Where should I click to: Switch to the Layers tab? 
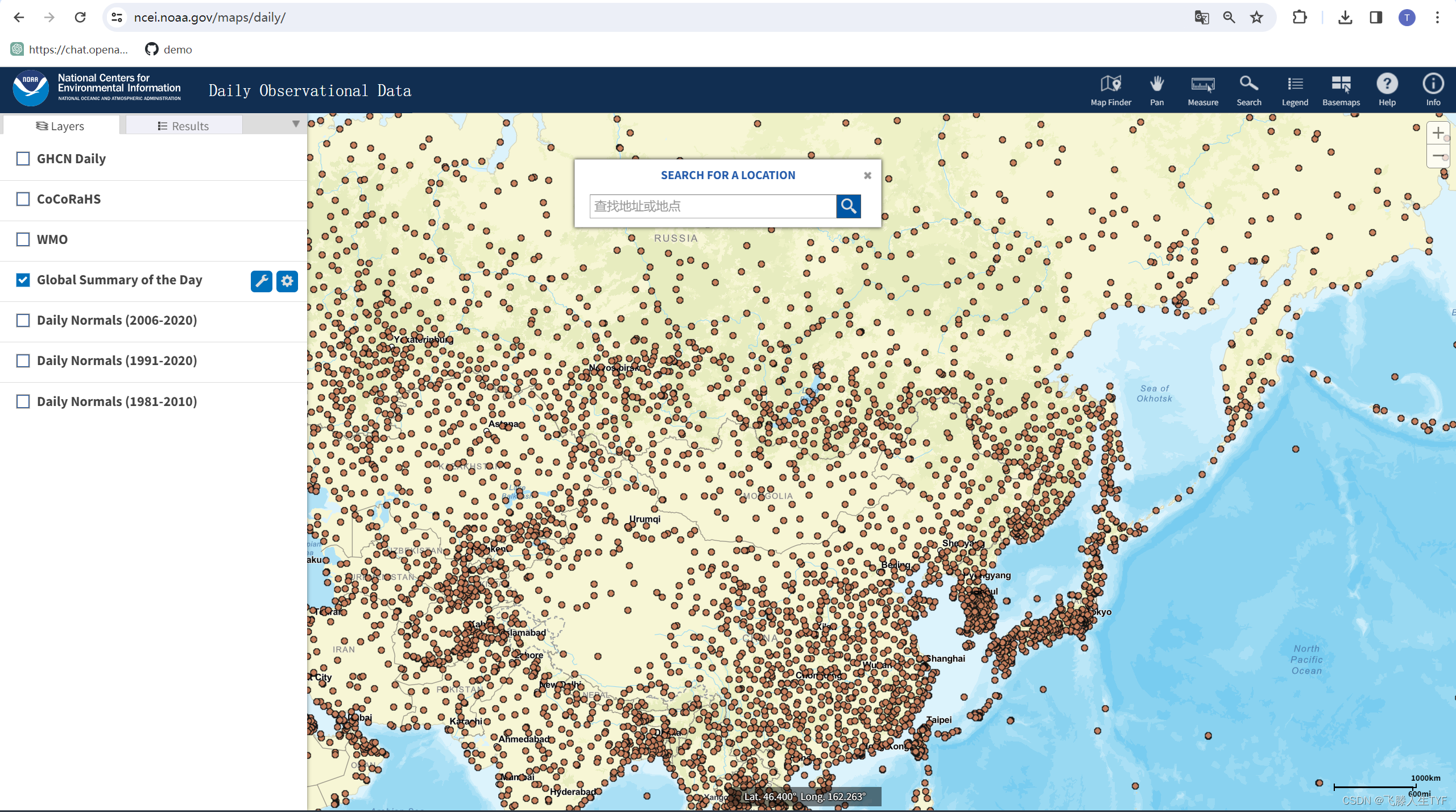tap(61, 126)
